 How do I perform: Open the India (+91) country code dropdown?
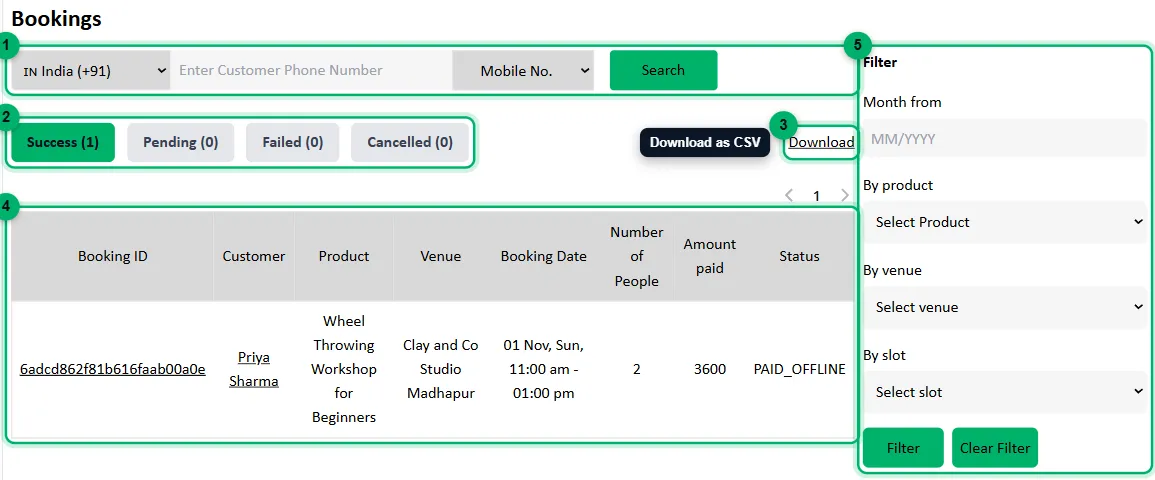tap(91, 71)
